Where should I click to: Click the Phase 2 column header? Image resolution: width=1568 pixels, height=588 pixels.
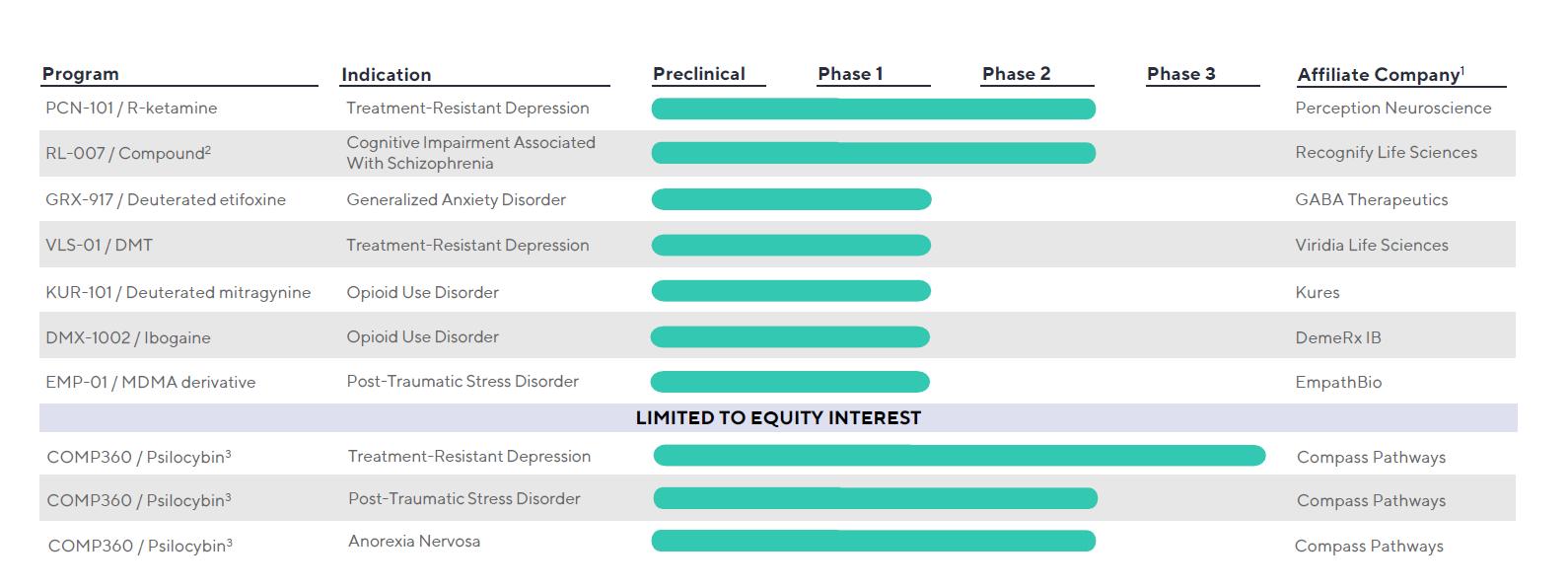1016,74
